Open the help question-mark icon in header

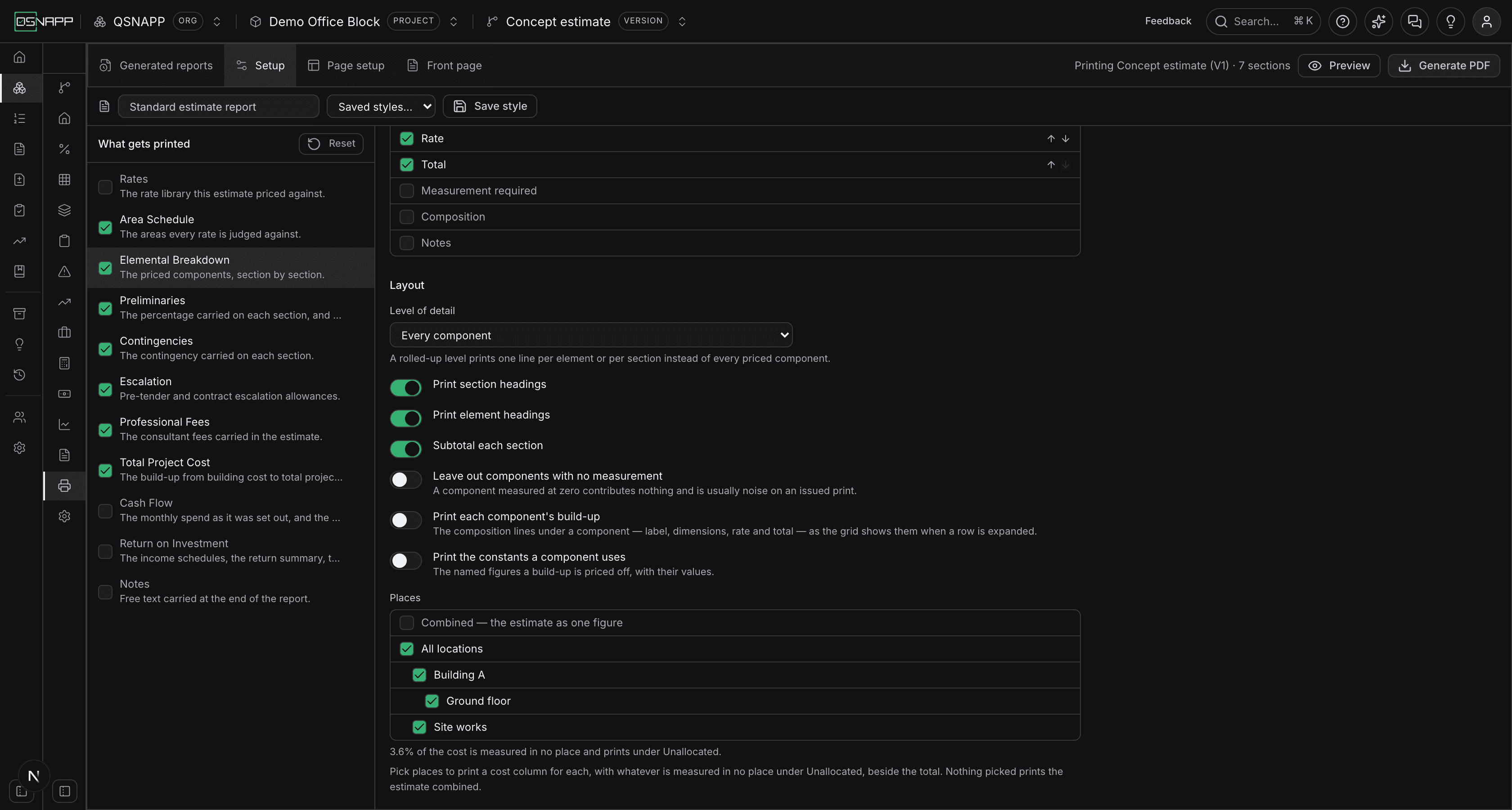point(1342,22)
